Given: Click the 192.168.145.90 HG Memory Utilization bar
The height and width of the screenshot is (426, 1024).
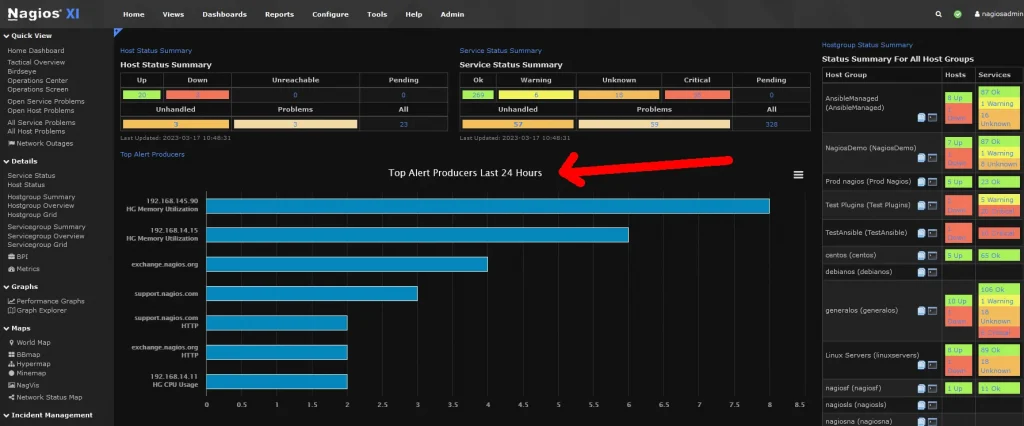Looking at the screenshot, I should [488, 206].
